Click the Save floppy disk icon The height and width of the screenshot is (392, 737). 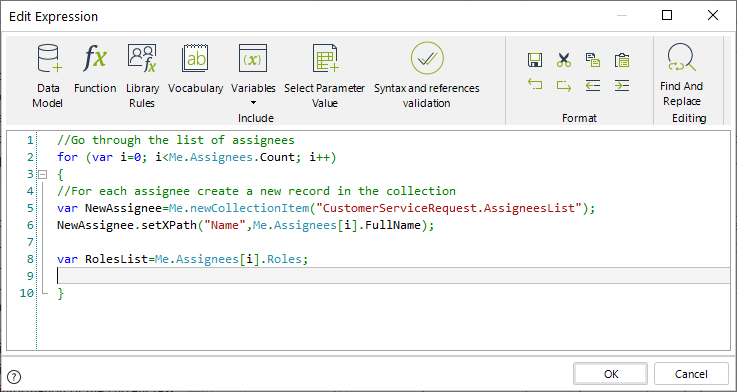tap(535, 60)
